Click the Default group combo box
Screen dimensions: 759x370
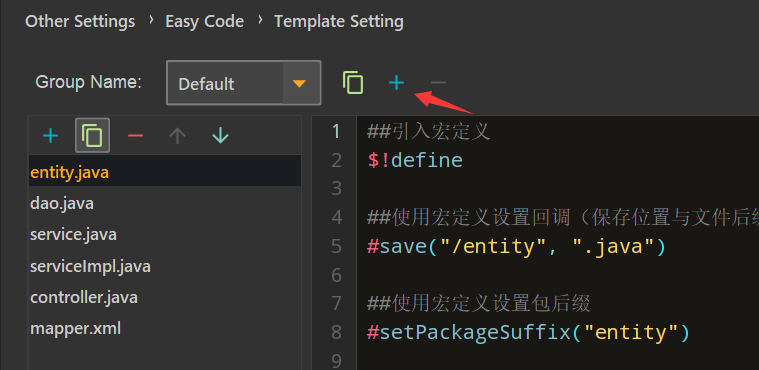point(243,83)
